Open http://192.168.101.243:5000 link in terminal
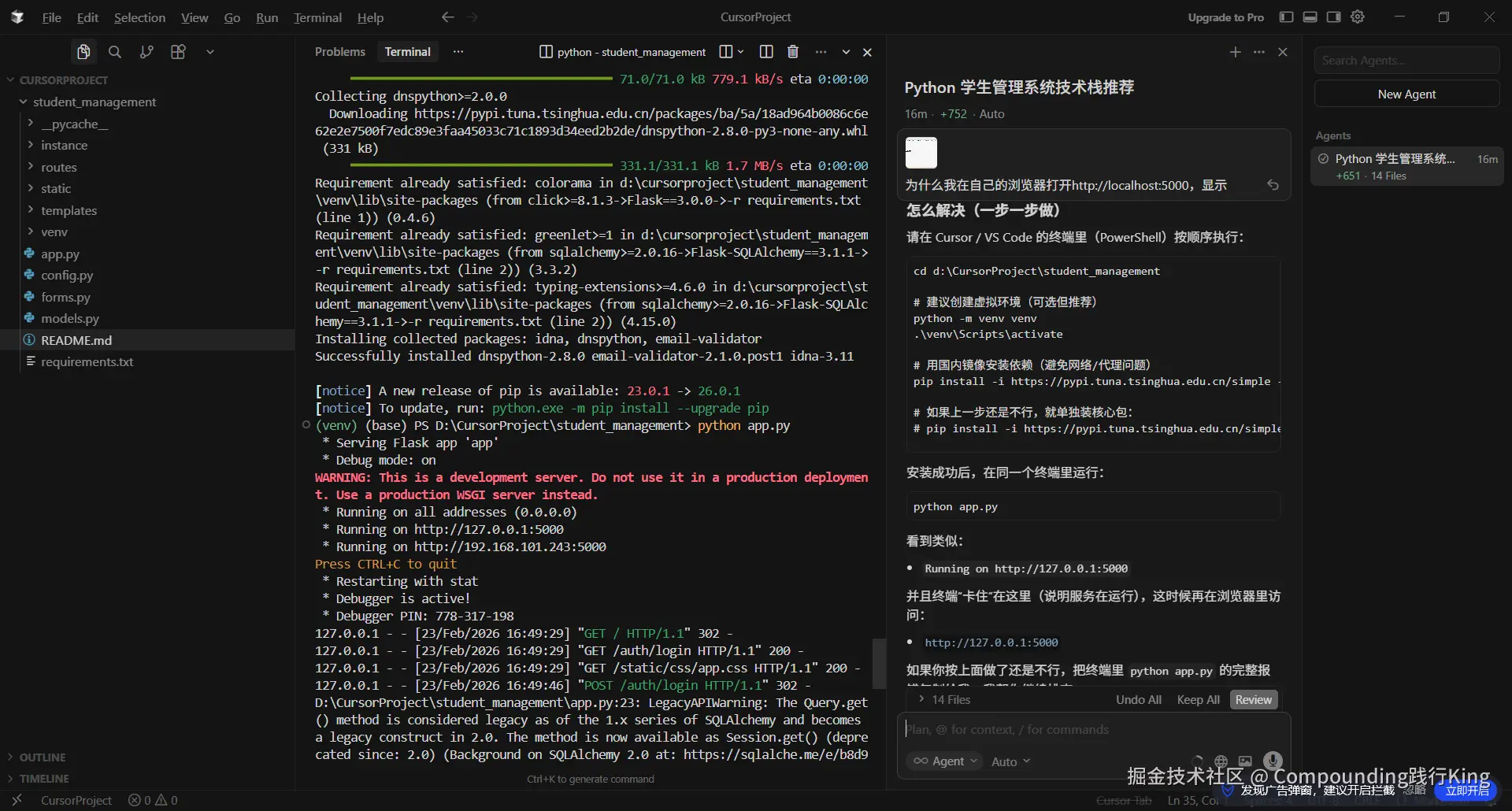The width and height of the screenshot is (1512, 811). tap(510, 546)
